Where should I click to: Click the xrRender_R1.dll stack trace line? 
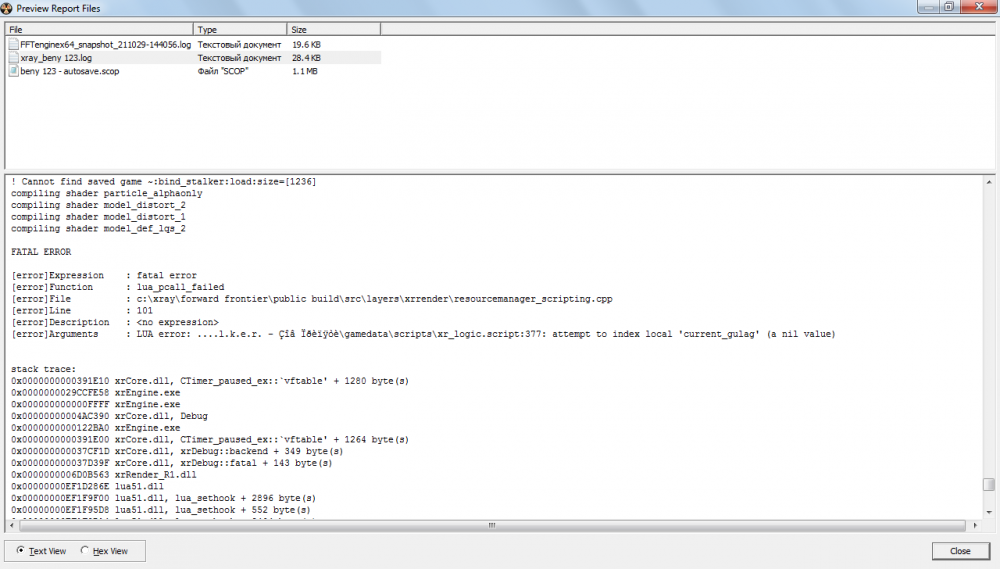pyautogui.click(x=103, y=475)
